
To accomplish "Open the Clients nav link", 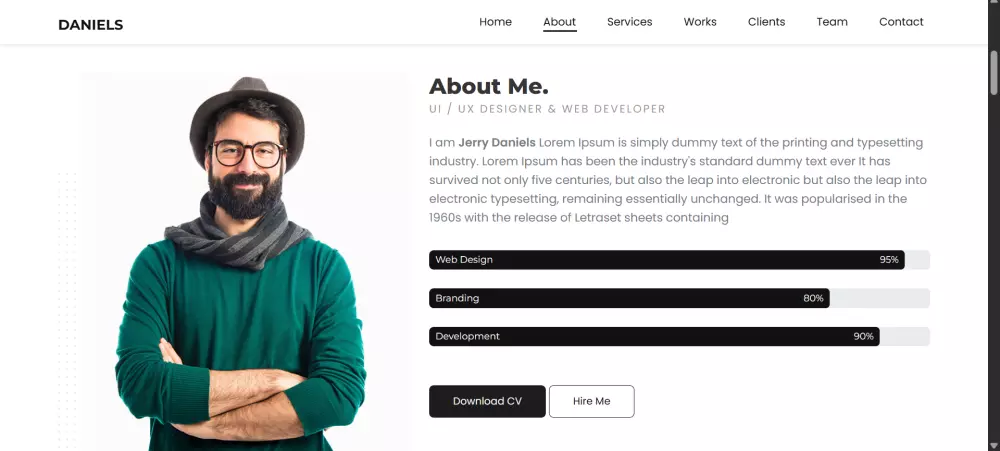I will pyautogui.click(x=766, y=22).
